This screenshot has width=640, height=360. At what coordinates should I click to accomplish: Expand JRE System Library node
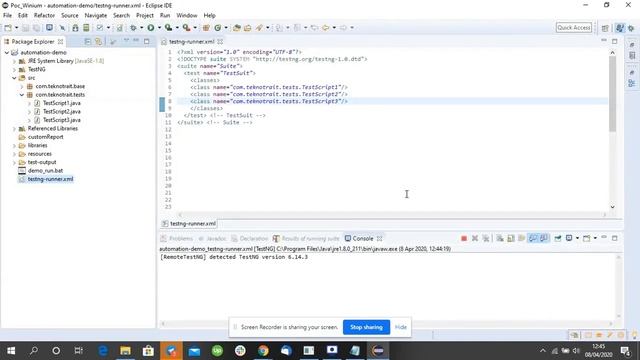tap(14, 61)
